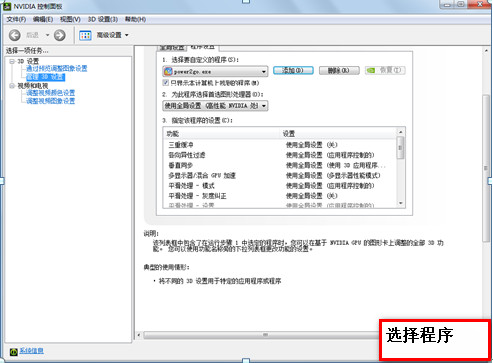Open the 编辑(E) menu

43,19
